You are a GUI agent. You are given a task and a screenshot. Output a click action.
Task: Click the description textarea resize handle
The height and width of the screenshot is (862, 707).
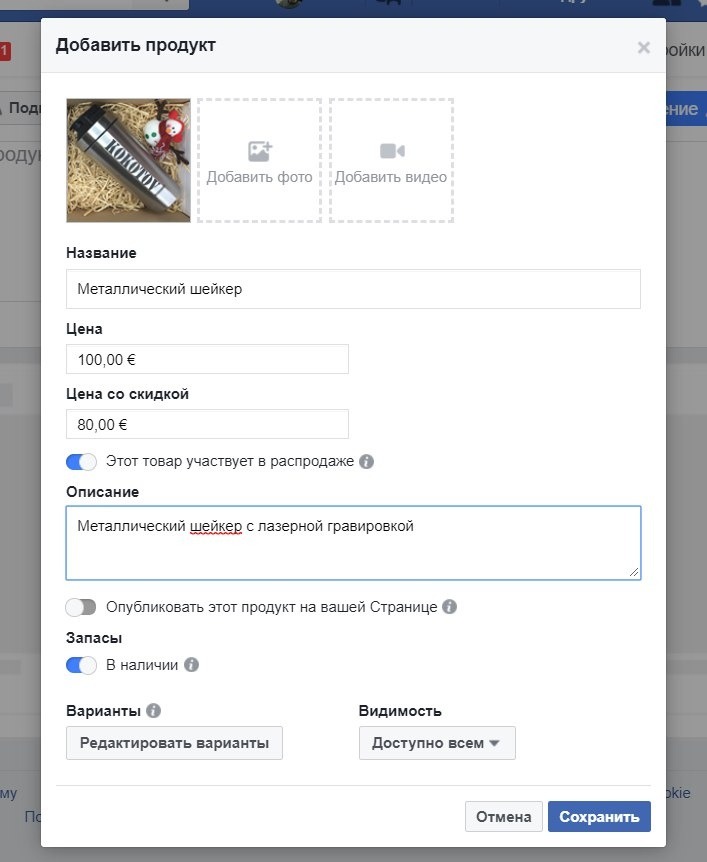(x=634, y=572)
